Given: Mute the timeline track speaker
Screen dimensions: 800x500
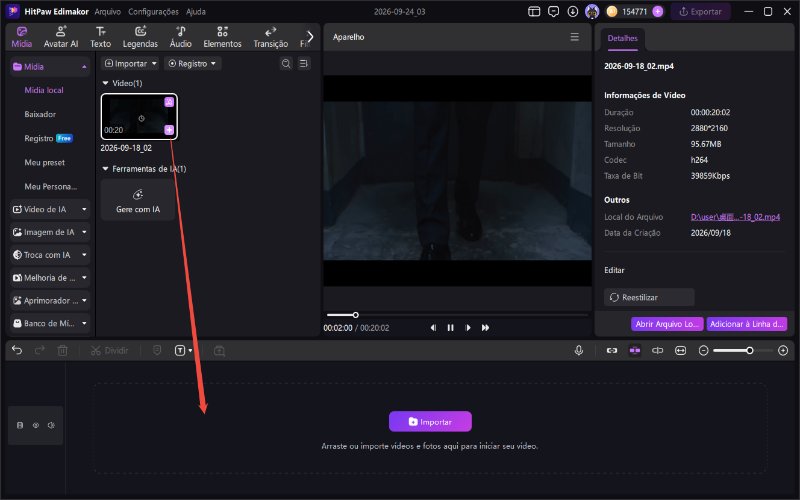Looking at the screenshot, I should pos(51,425).
